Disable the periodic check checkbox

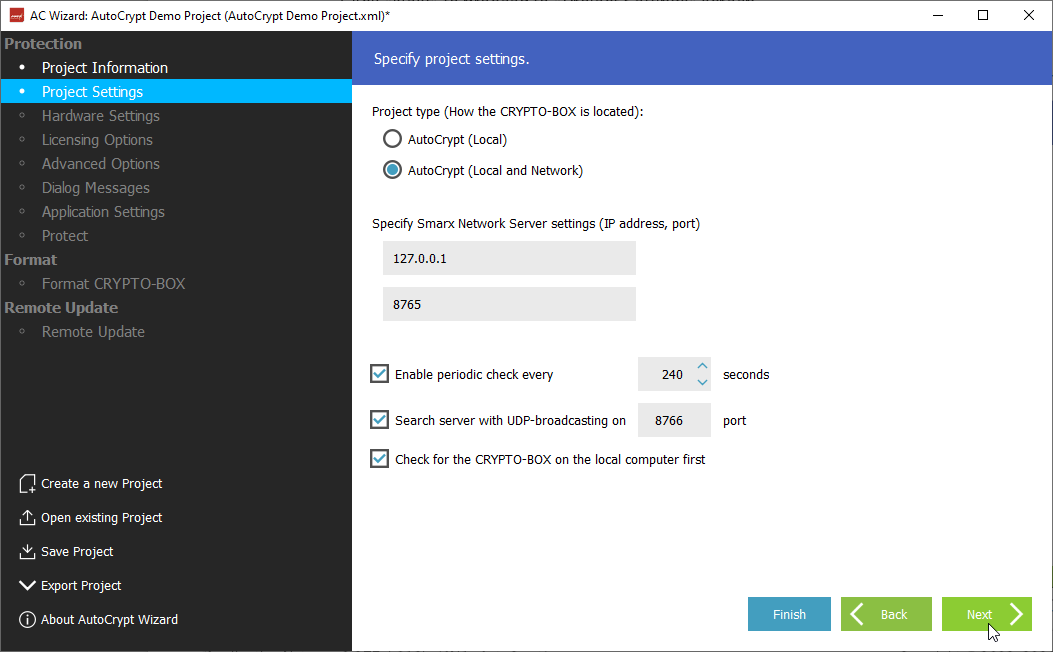coord(380,374)
